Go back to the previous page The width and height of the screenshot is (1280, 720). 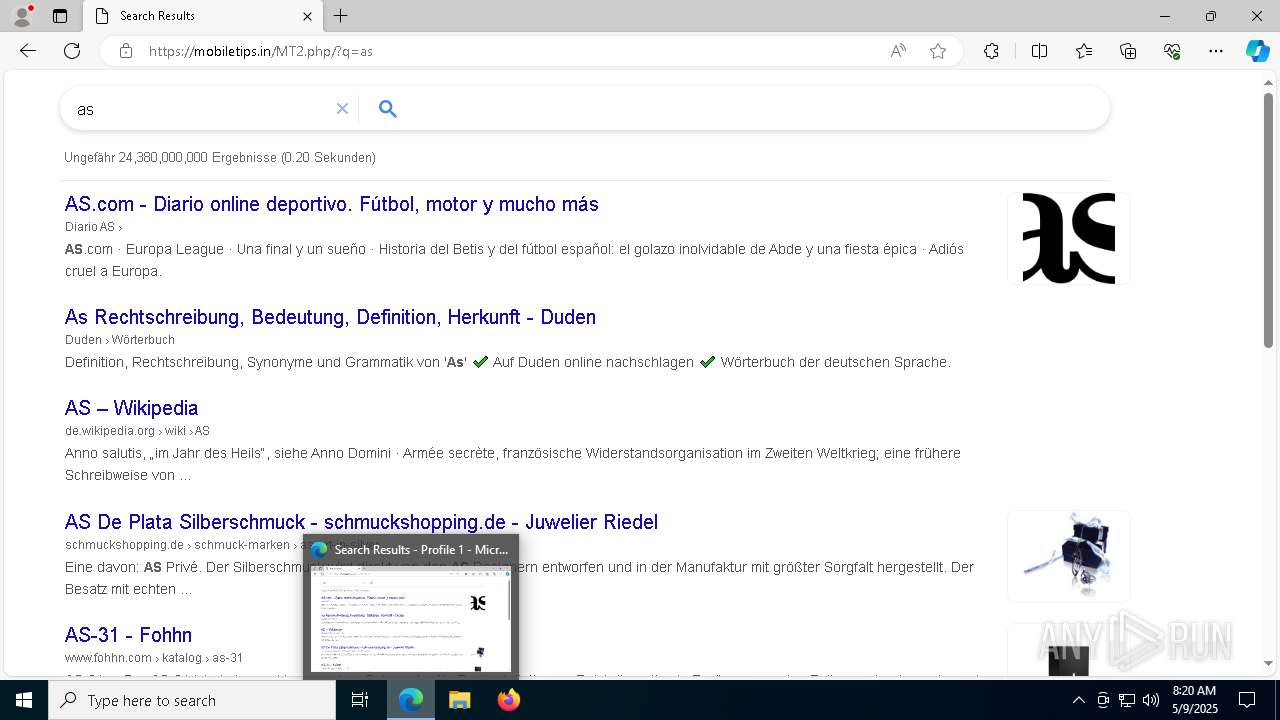pos(28,51)
